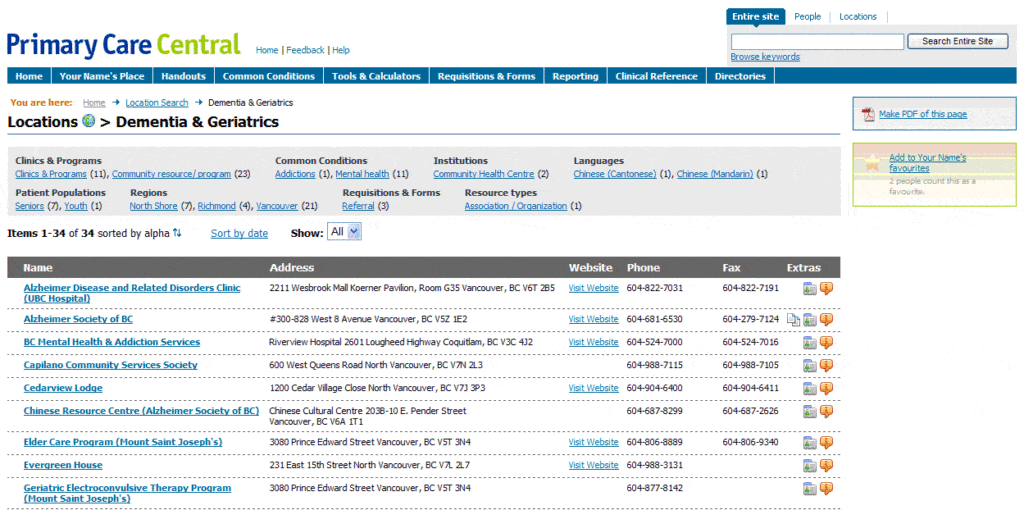
Task: Filter by Vancouver region
Action: (277, 206)
